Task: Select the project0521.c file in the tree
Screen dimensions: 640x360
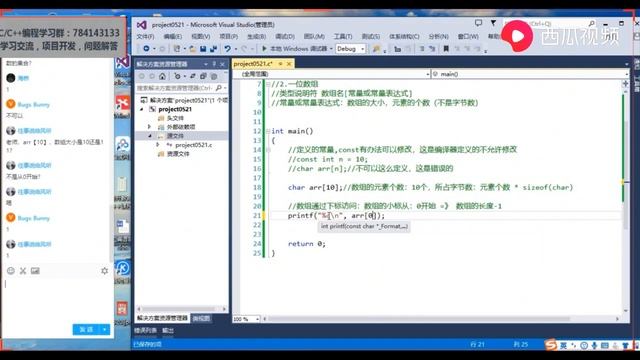Action: (x=193, y=145)
